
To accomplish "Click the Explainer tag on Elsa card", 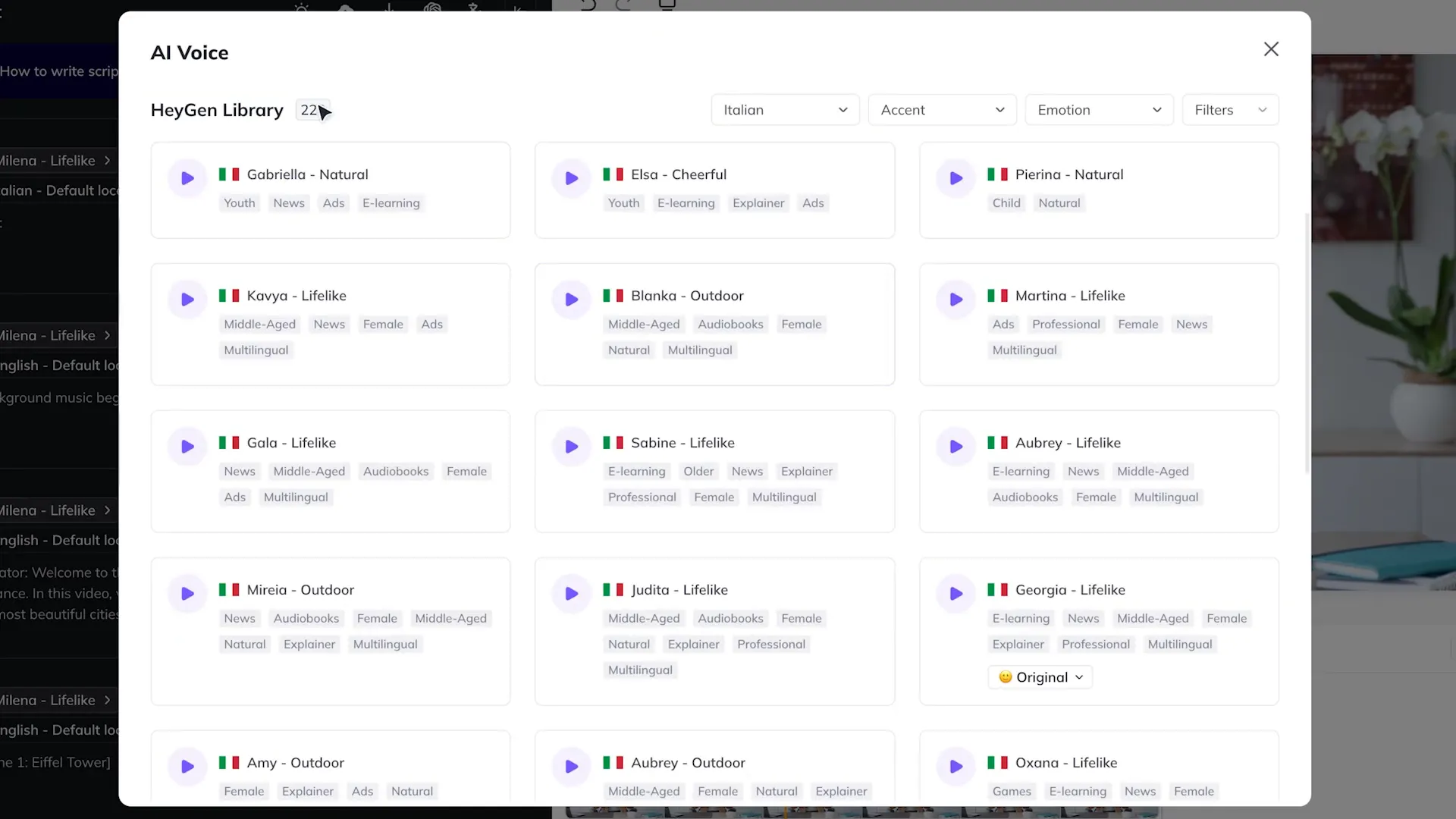I will pyautogui.click(x=758, y=203).
